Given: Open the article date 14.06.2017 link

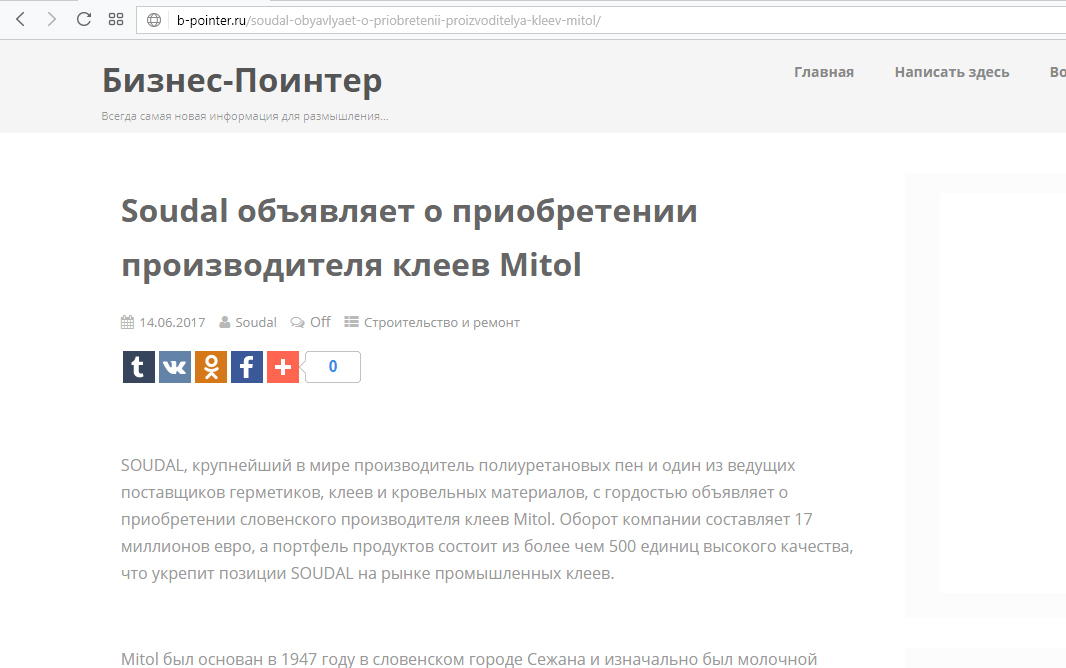Looking at the screenshot, I should pos(172,322).
